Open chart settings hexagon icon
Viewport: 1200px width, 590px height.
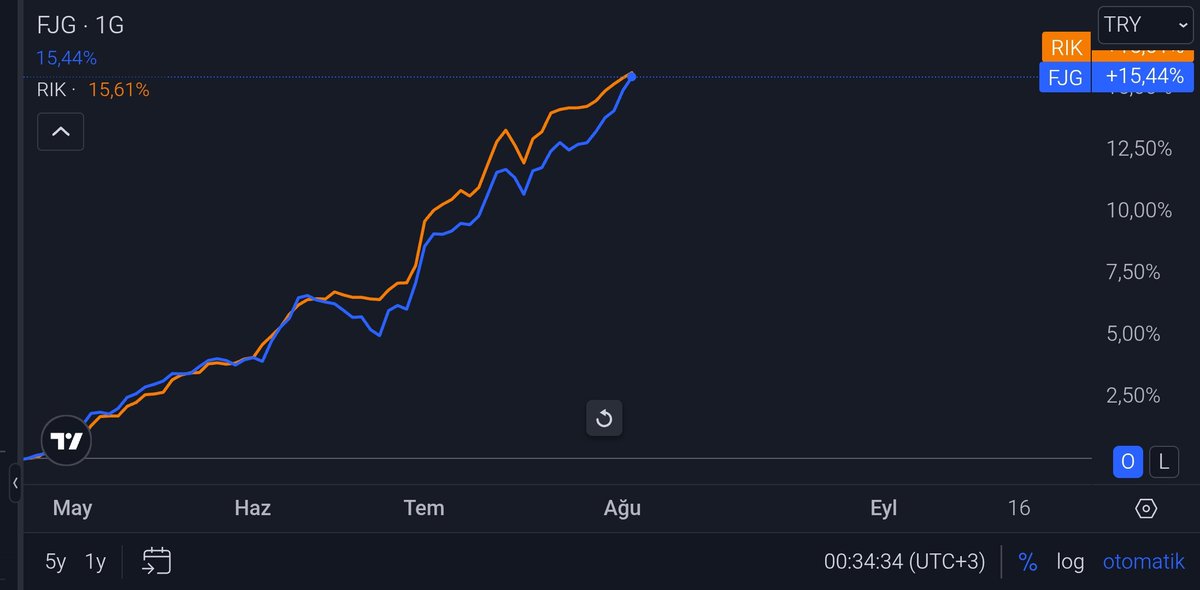click(x=1146, y=508)
